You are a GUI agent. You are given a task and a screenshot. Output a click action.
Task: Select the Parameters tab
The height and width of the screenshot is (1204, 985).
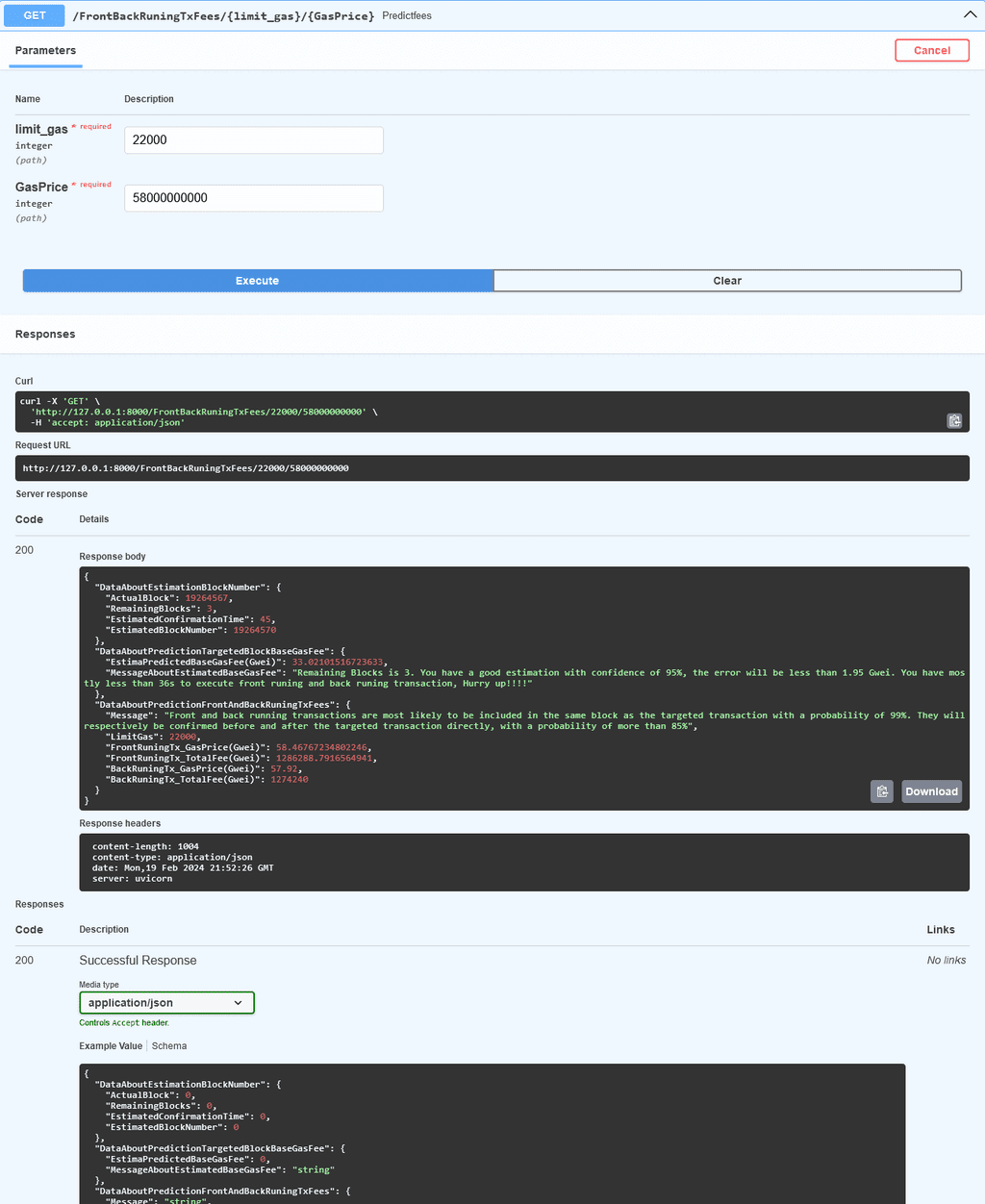pos(45,50)
